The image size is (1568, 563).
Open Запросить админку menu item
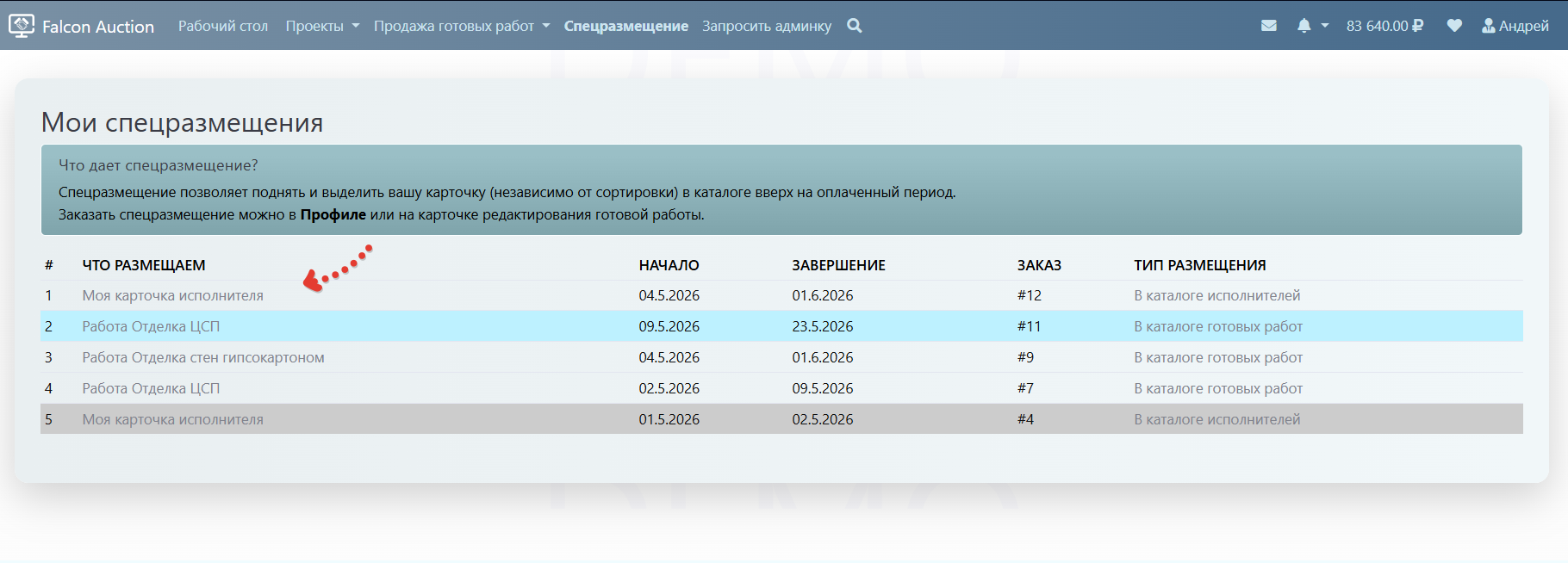pyautogui.click(x=767, y=26)
